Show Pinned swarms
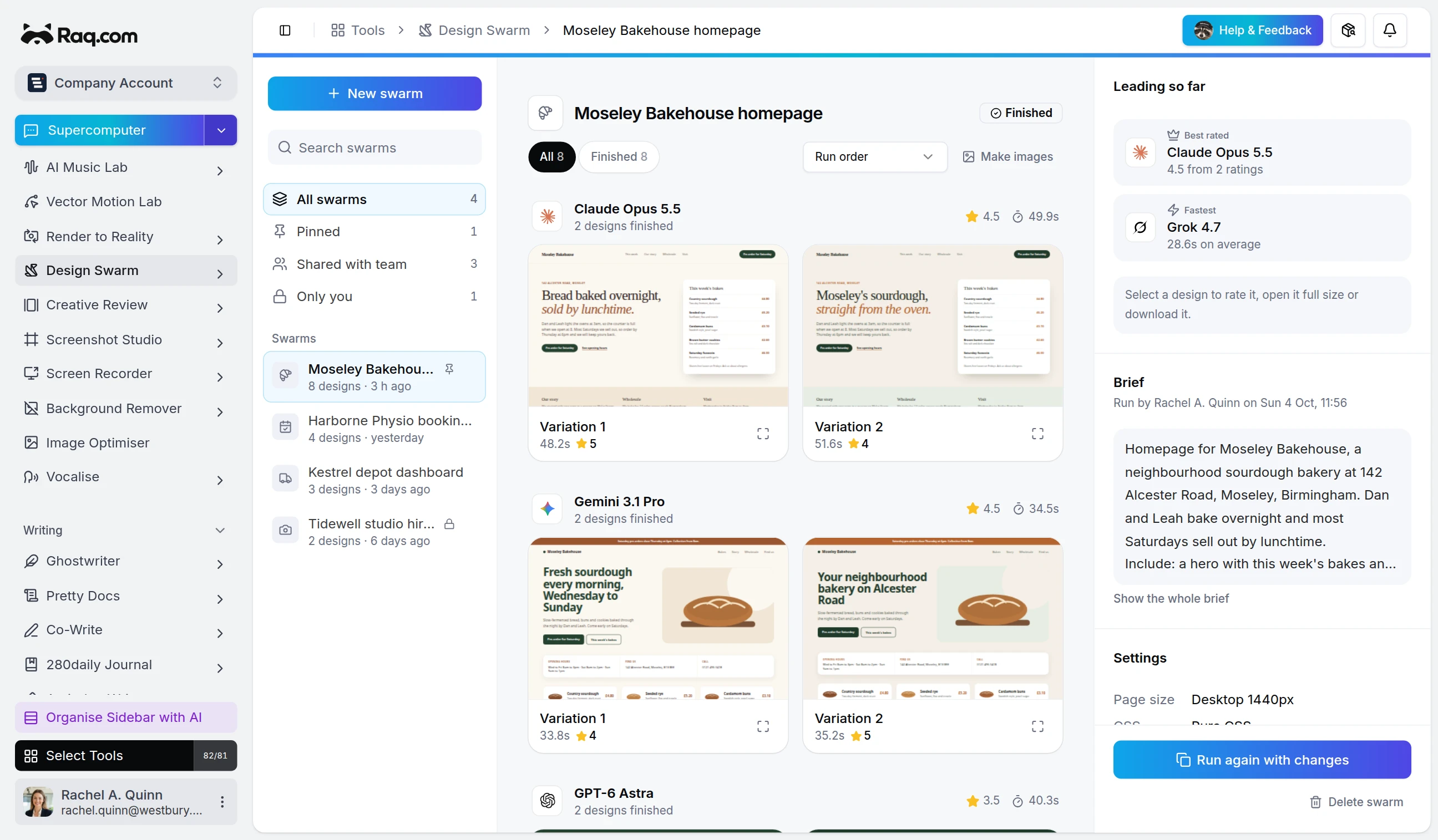The image size is (1438, 840). (374, 231)
